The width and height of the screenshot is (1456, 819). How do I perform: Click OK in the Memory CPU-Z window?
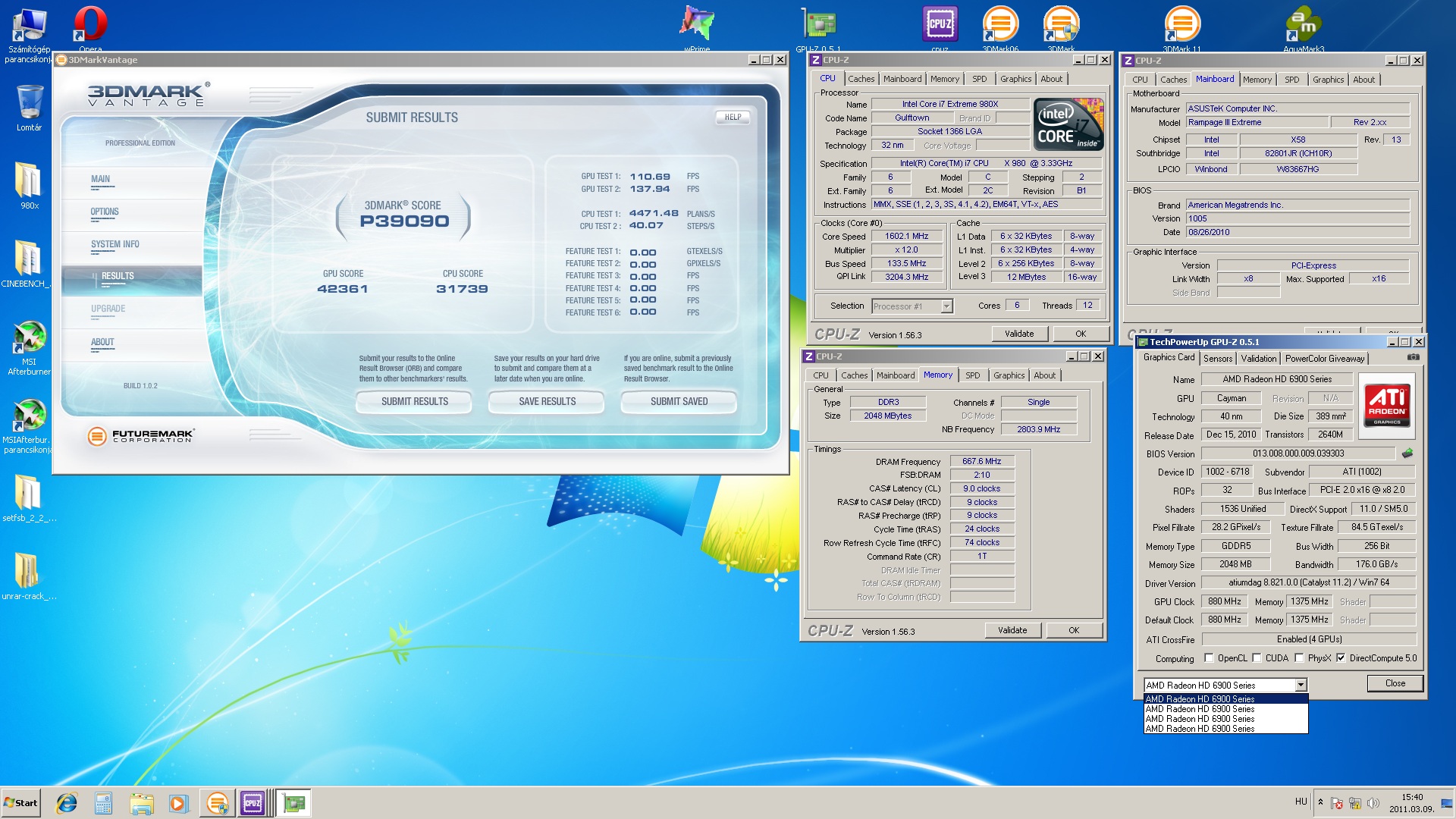tap(1074, 630)
